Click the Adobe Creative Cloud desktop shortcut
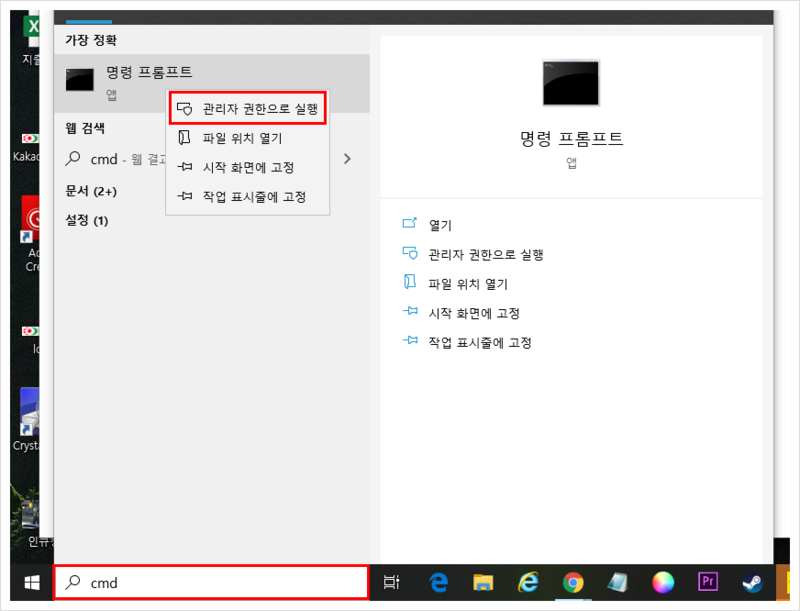Viewport: 800px width, 611px height. [31, 218]
